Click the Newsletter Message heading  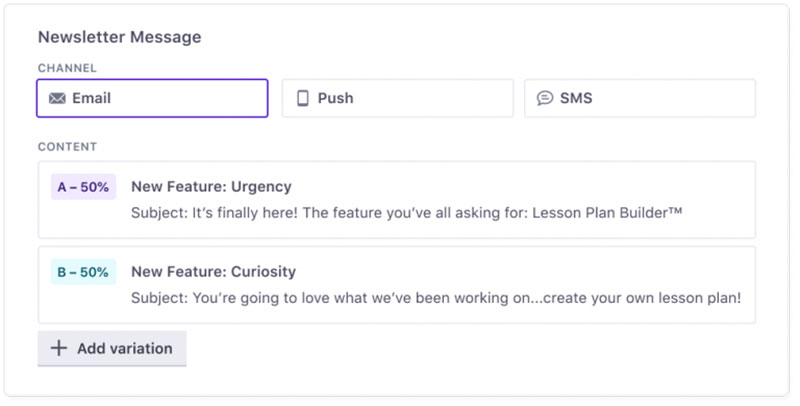click(119, 37)
